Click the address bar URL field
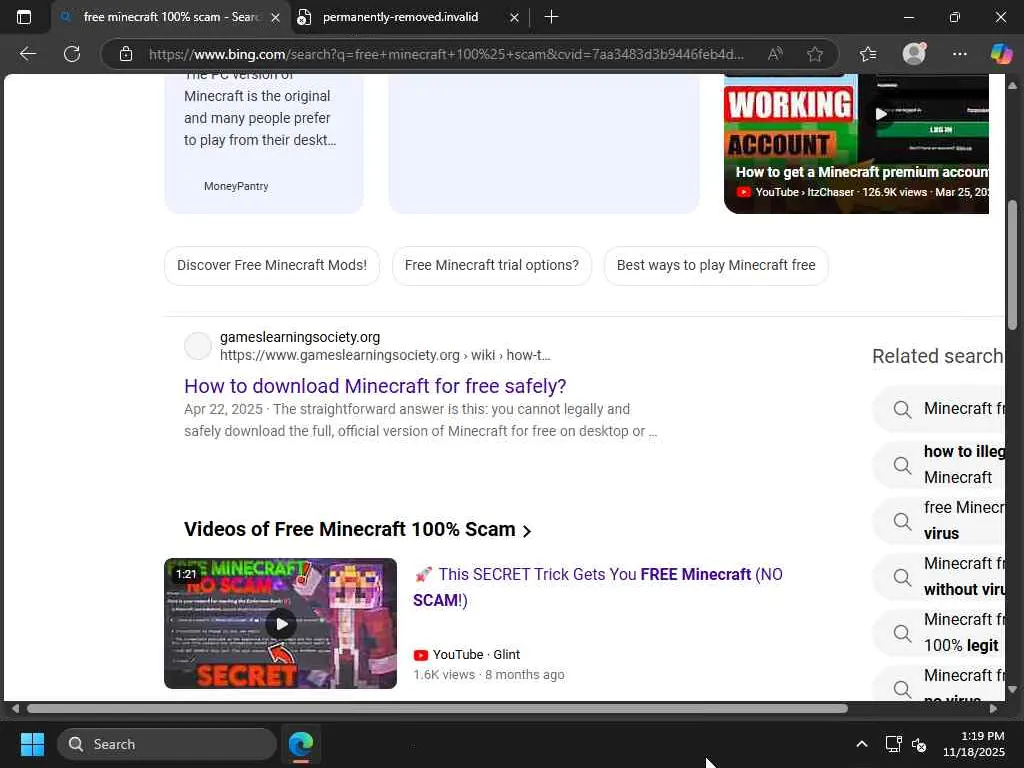Viewport: 1024px width, 768px height. pos(446,54)
